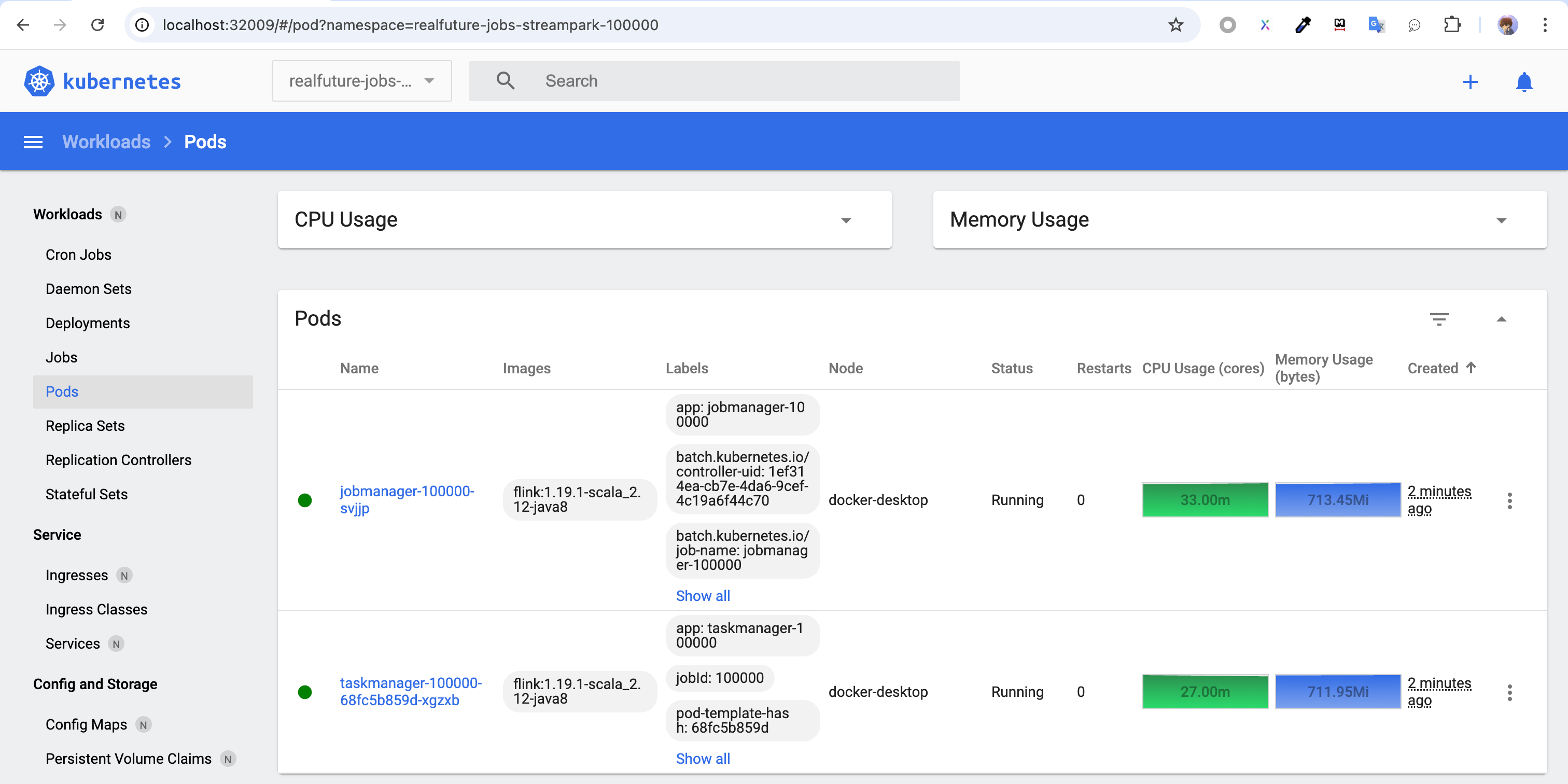This screenshot has width=1568, height=784.
Task: Open the browser extensions puzzle icon
Action: [x=1452, y=25]
